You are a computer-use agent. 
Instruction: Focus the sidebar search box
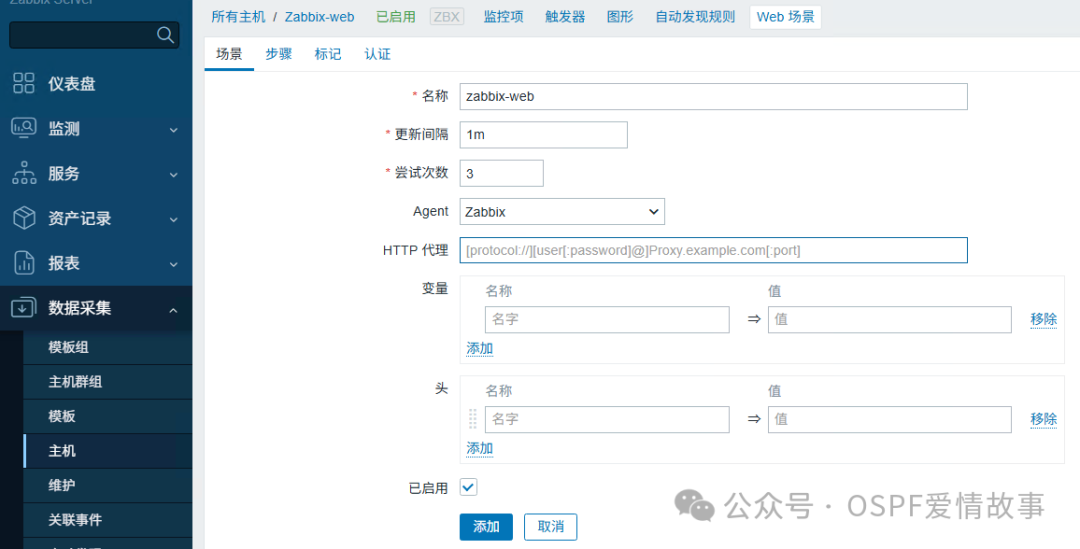click(94, 34)
